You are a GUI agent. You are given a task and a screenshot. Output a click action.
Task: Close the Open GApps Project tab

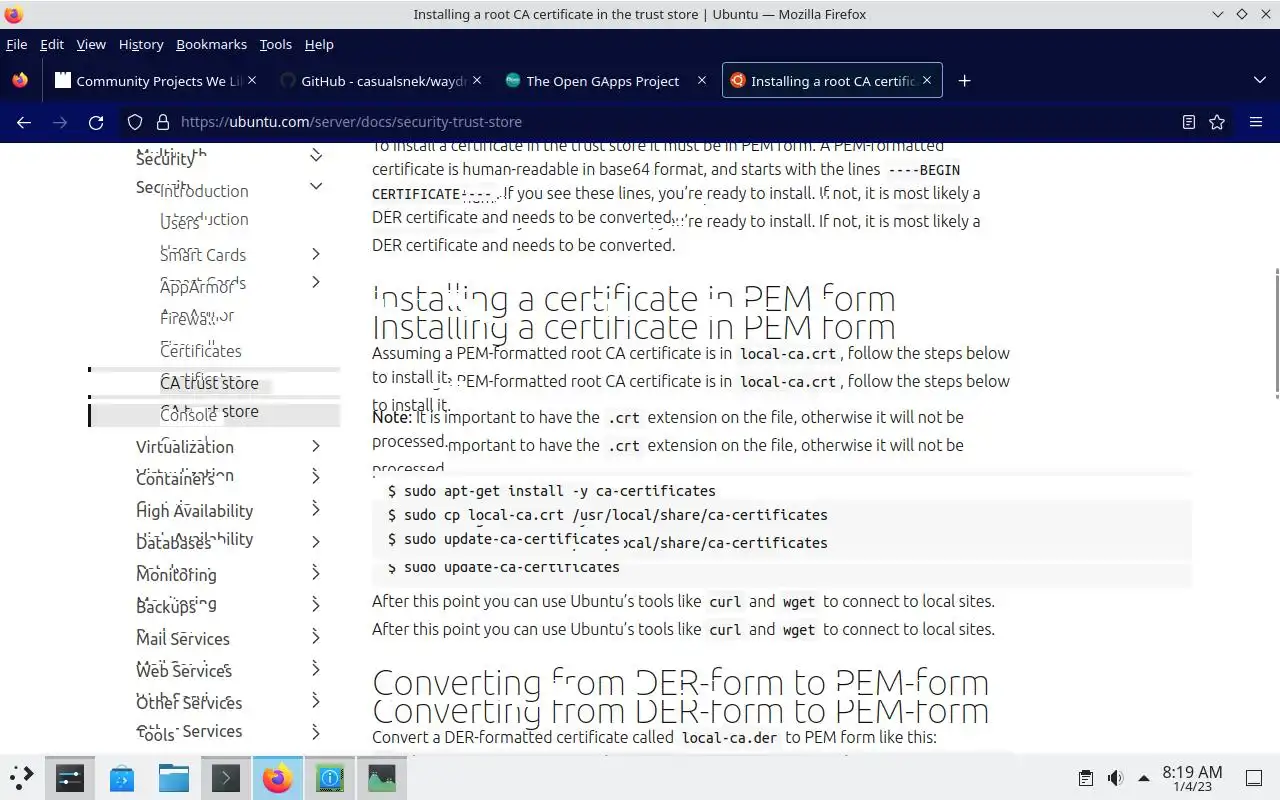pos(702,80)
